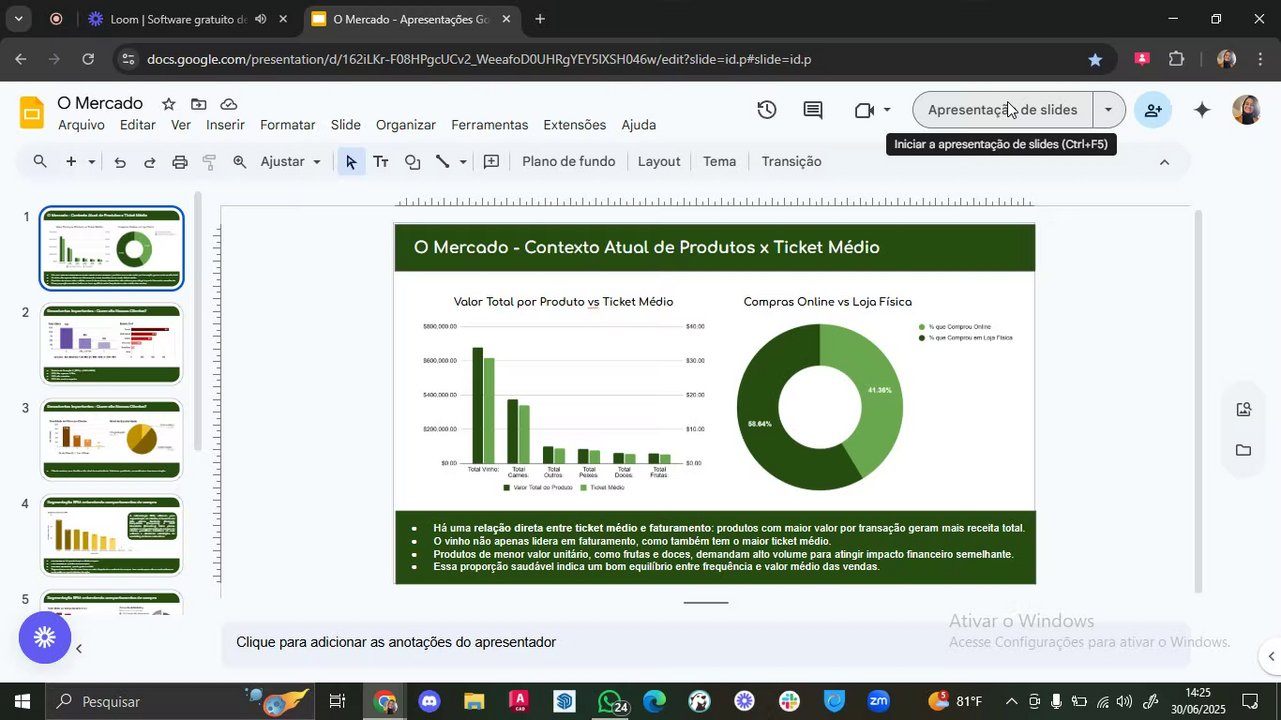Select the shape insertion tool
This screenshot has width=1281, height=720.
click(x=412, y=162)
